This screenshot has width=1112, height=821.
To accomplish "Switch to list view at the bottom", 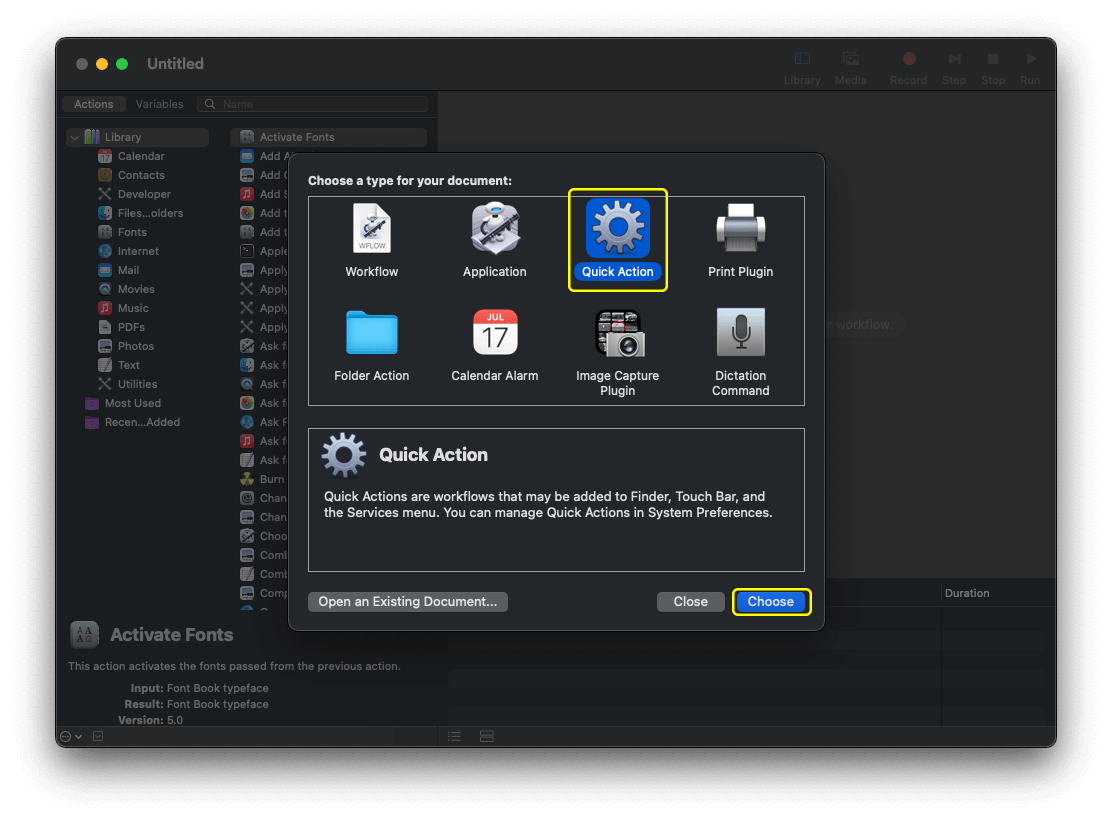I will (x=454, y=736).
